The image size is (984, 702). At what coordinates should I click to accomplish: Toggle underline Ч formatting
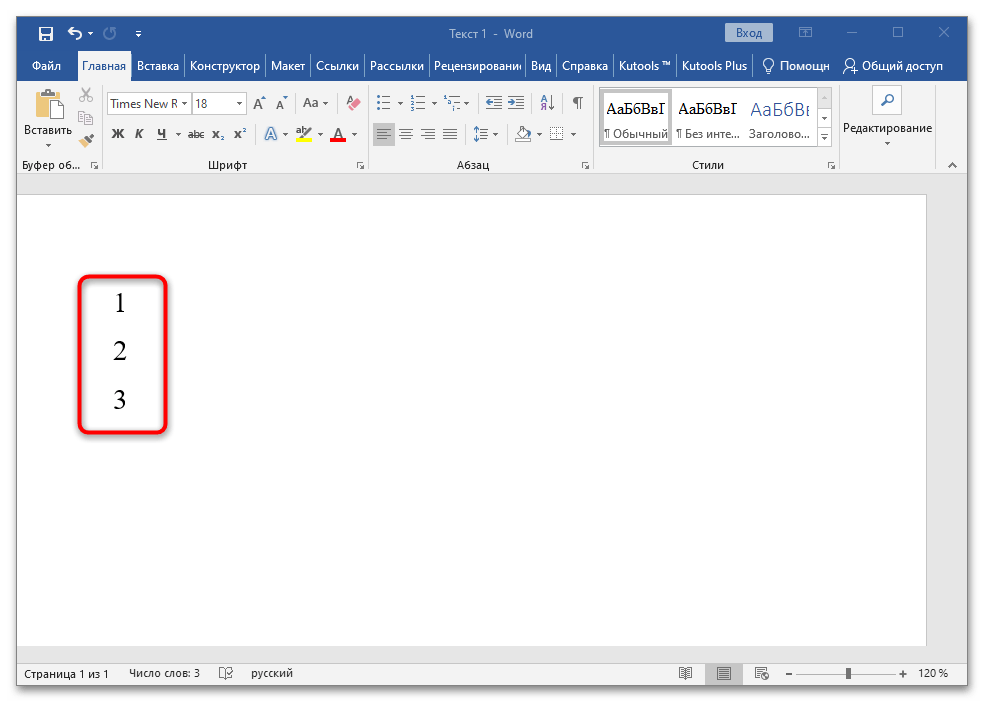(162, 134)
